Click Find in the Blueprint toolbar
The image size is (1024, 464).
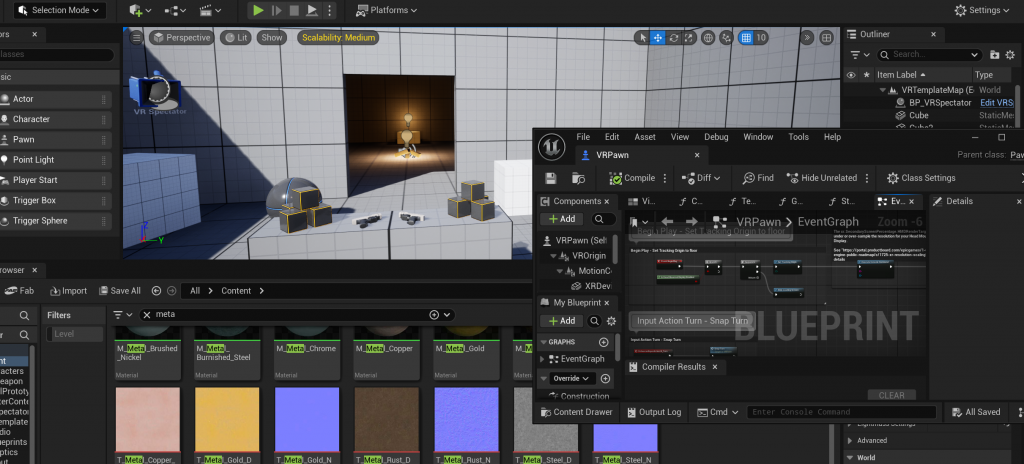pos(758,178)
